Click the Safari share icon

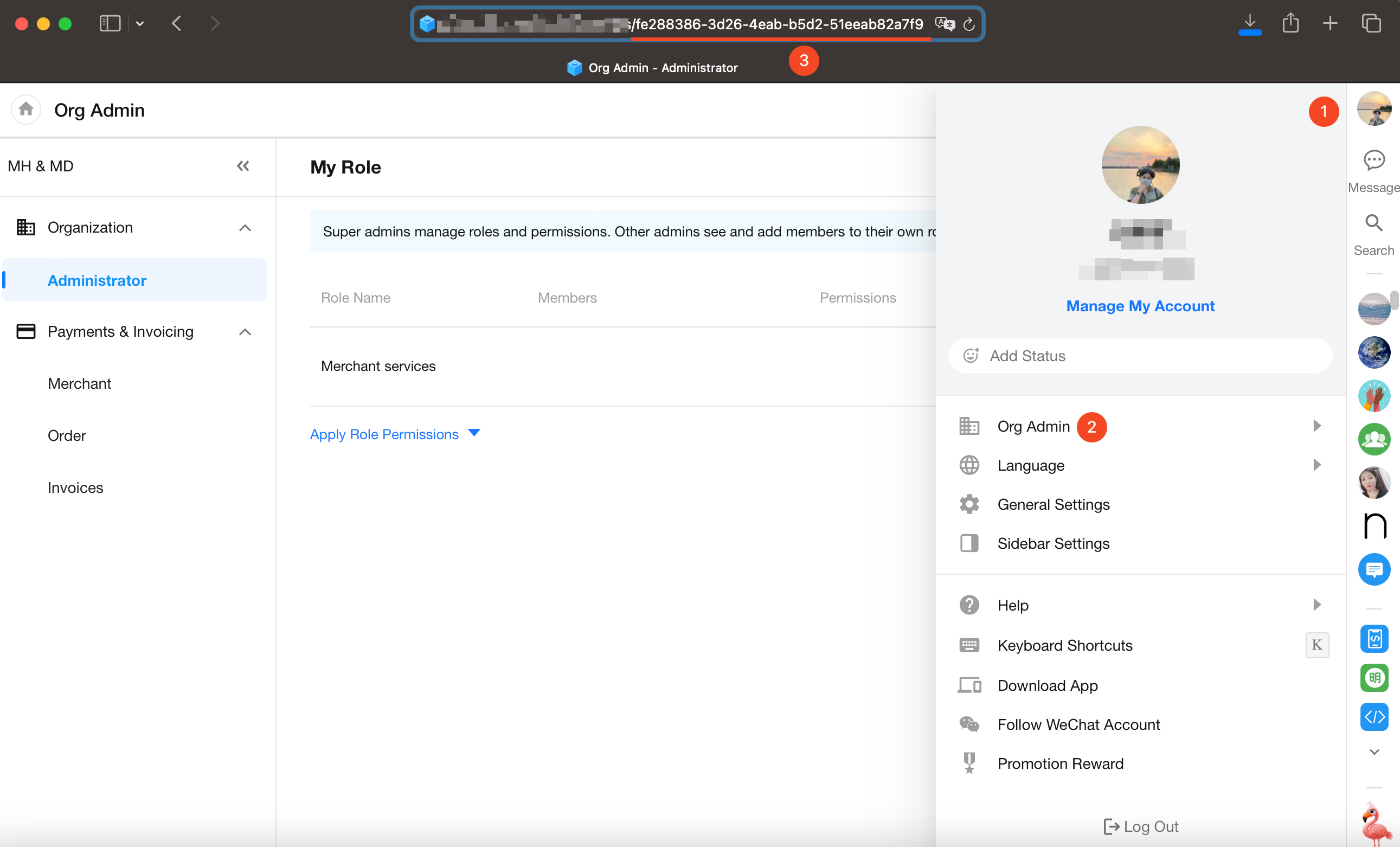click(1290, 23)
